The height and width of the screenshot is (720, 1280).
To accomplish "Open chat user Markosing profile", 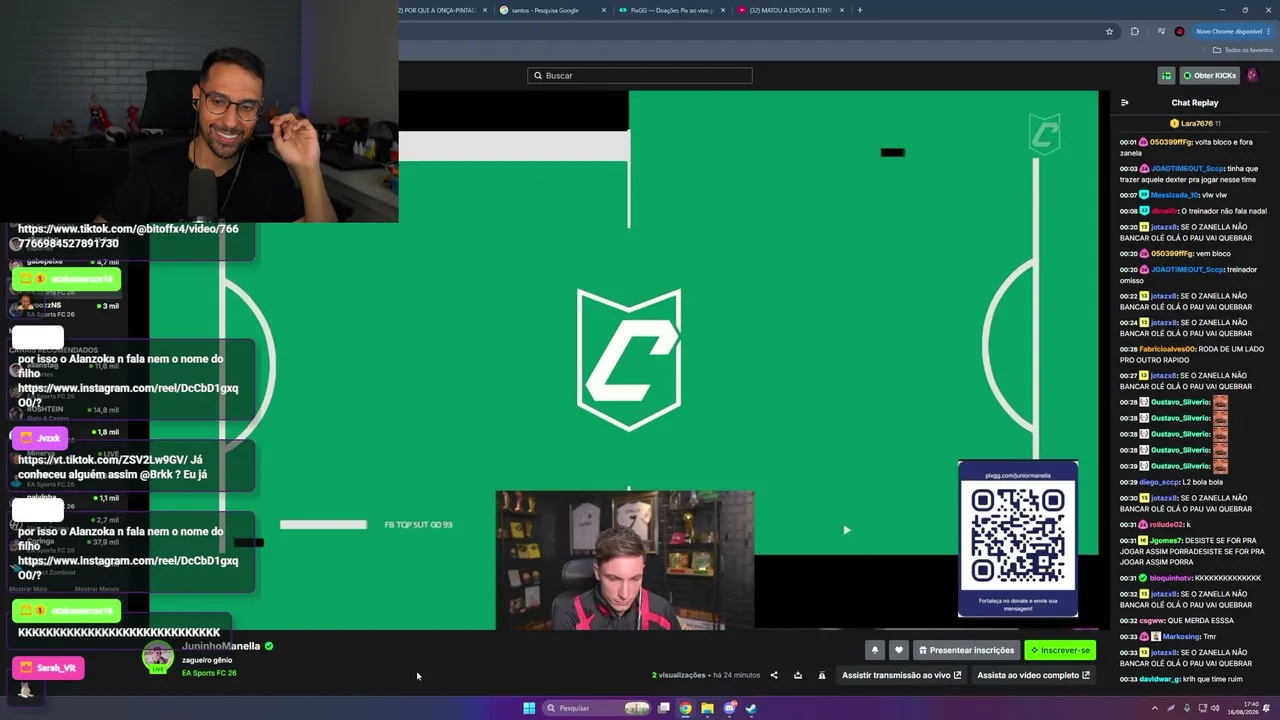I will pos(1182,636).
